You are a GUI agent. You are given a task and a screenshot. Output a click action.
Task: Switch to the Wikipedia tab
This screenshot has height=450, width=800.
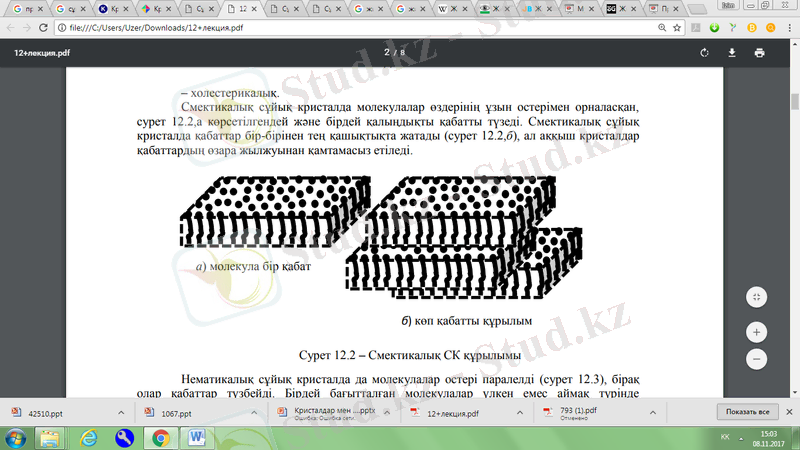[453, 9]
